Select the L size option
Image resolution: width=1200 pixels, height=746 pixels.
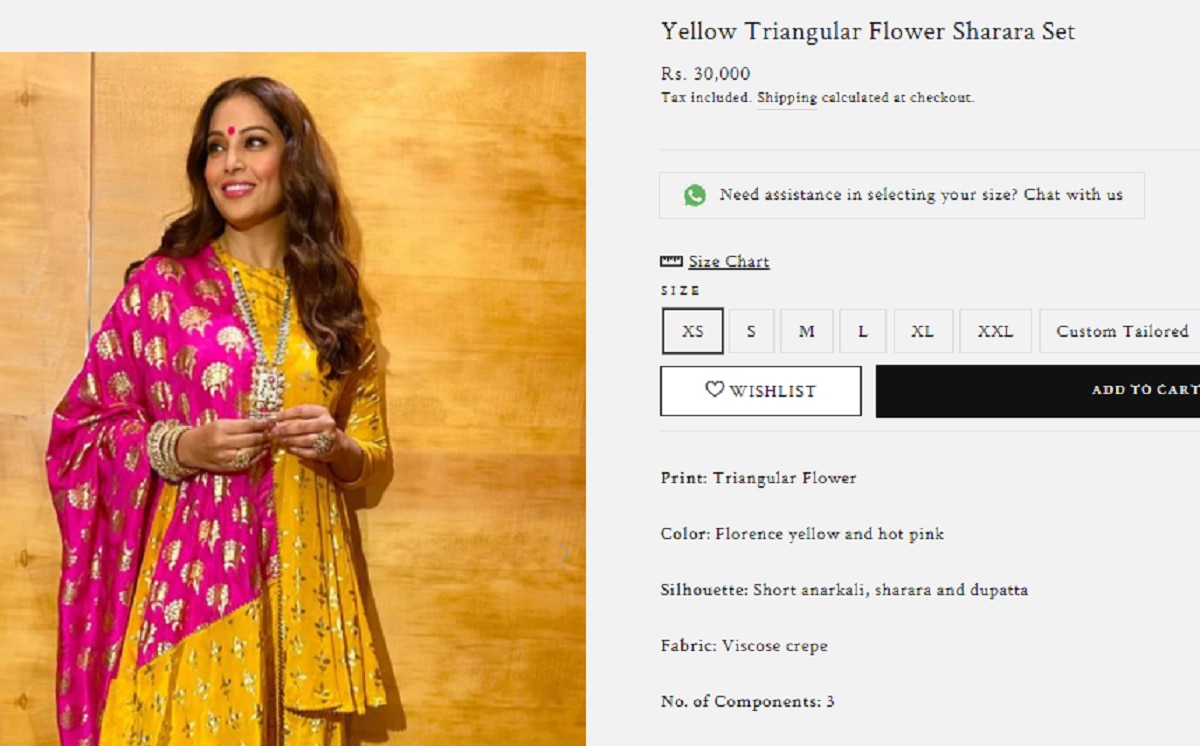862,331
